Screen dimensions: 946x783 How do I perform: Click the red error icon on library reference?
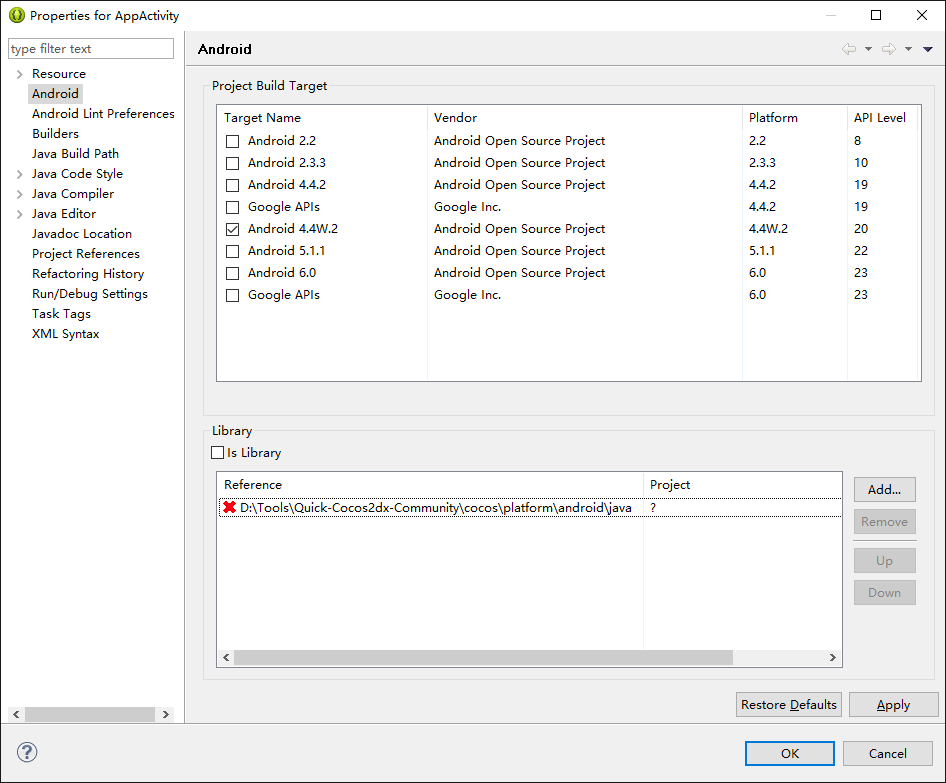(x=229, y=507)
